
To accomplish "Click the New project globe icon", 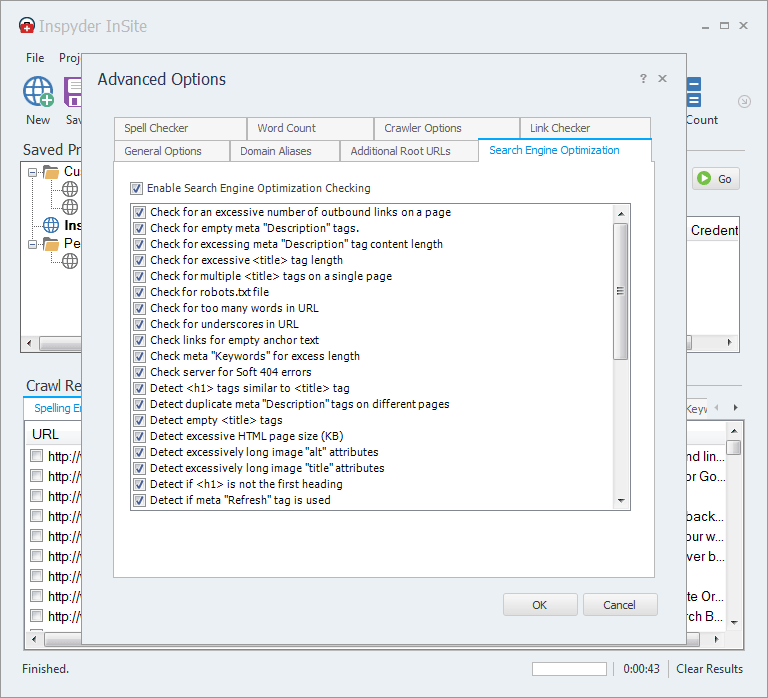I will tap(38, 92).
